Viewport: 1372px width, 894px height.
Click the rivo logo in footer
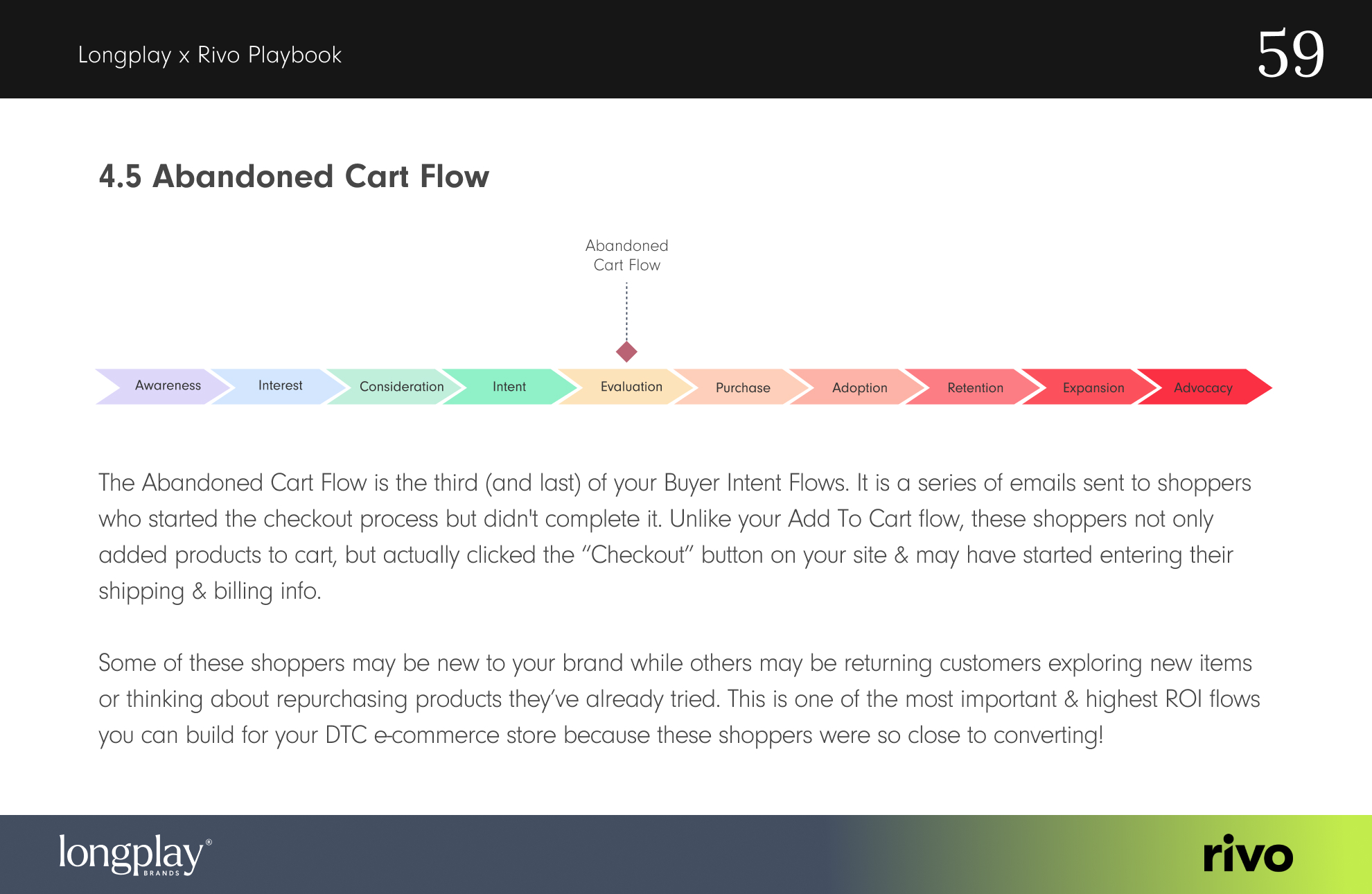[x=1248, y=854]
